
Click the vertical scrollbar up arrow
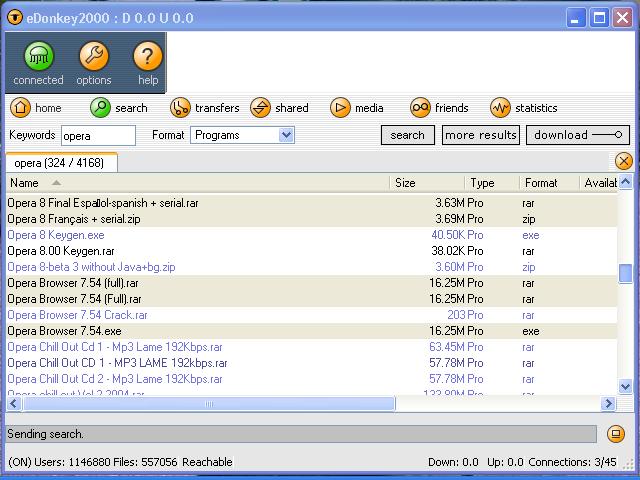point(626,182)
